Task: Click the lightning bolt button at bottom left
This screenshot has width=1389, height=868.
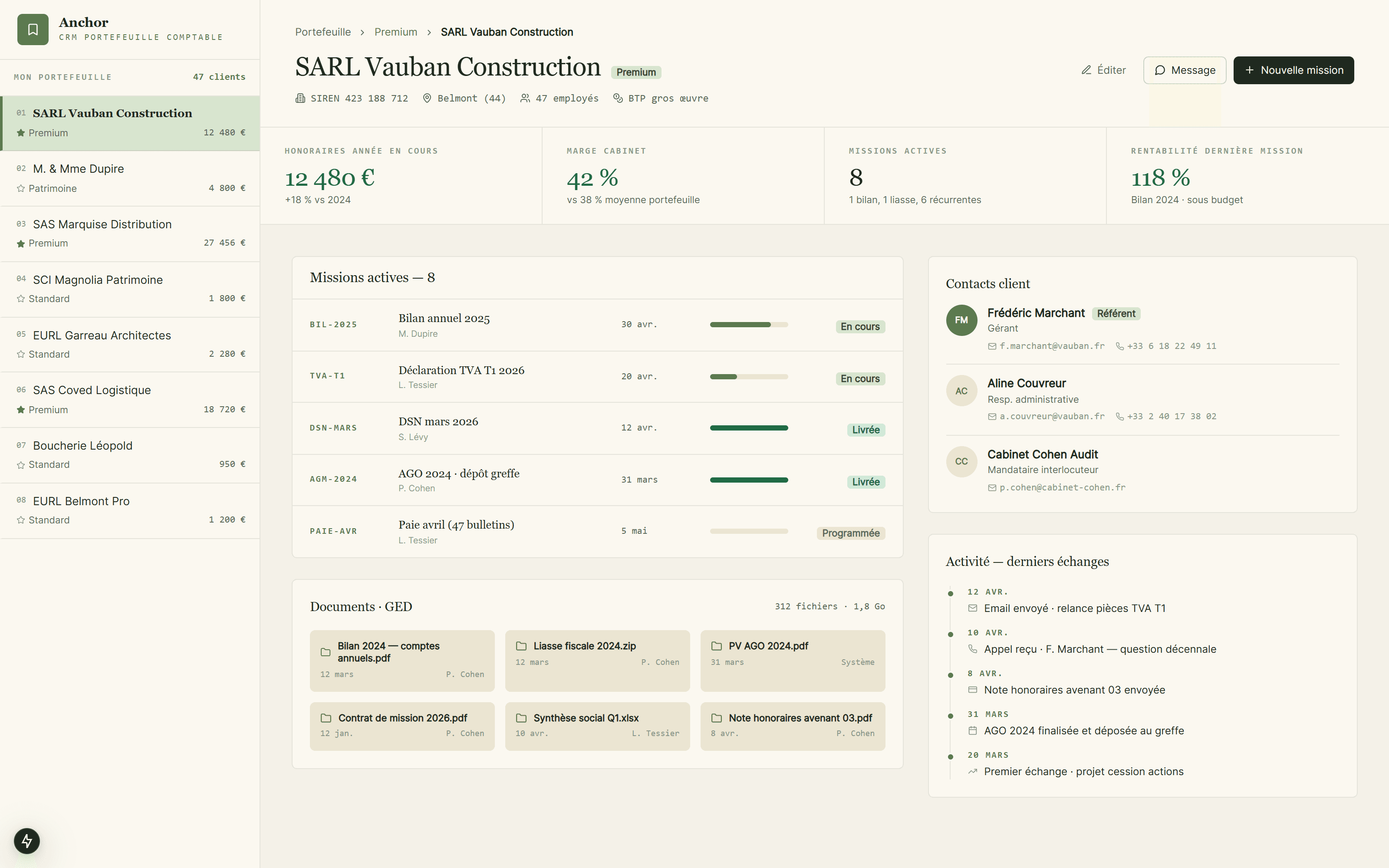Action: pos(27,841)
